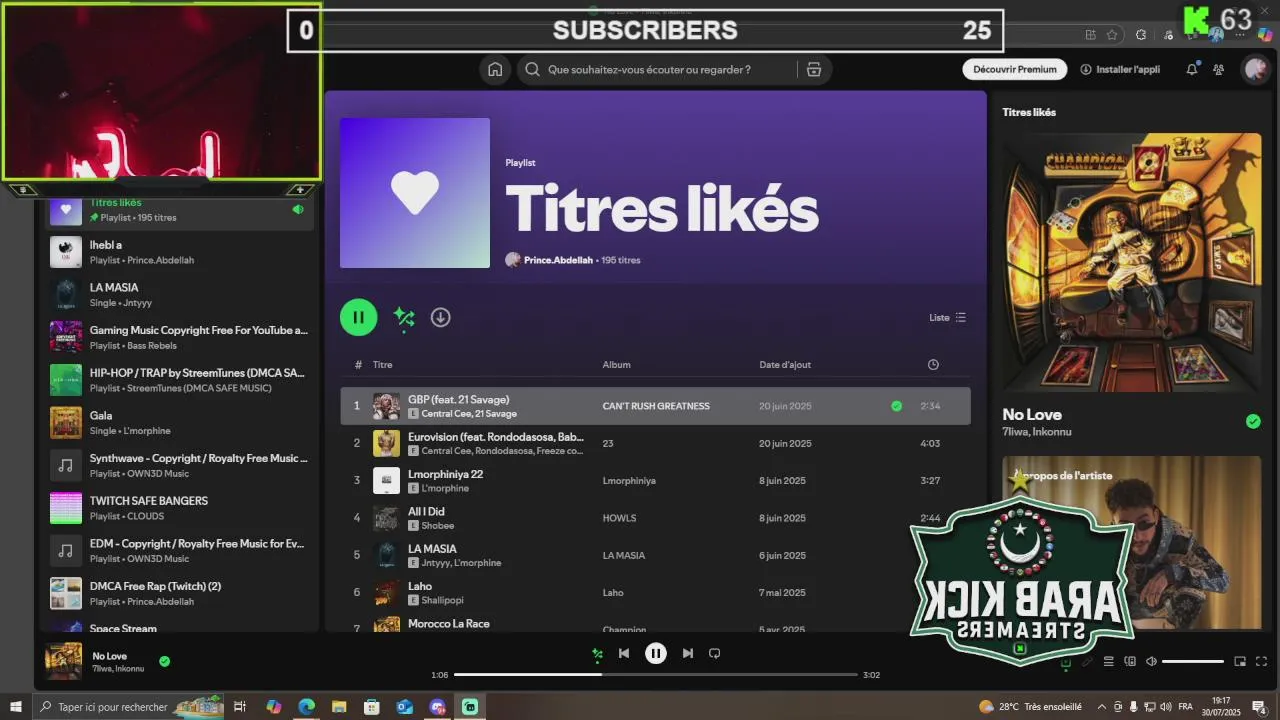Toggle liked checkmark in the now-playing bar
The width and height of the screenshot is (1280, 720).
coord(164,661)
